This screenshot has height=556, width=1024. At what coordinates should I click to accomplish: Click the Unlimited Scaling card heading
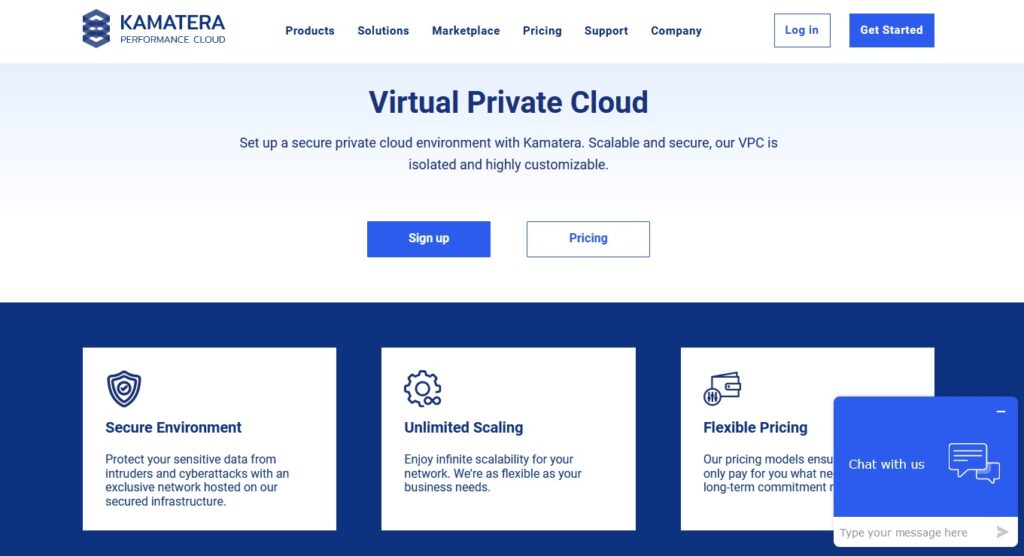(463, 427)
